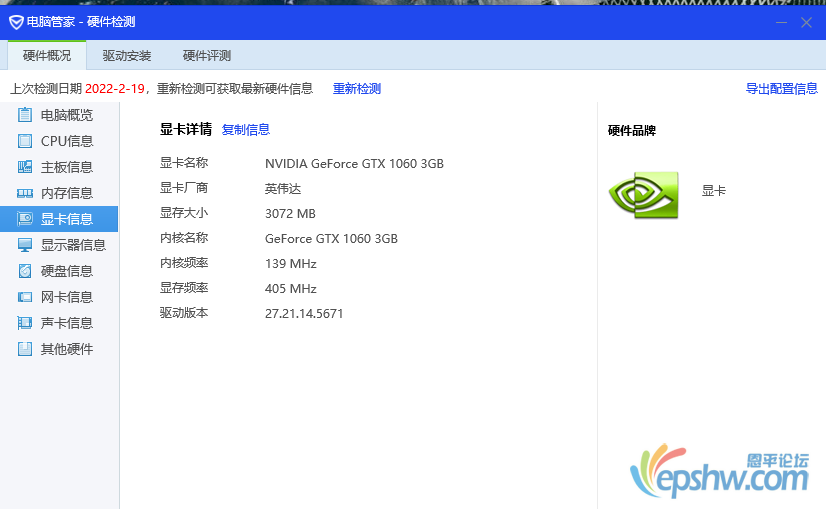Click the 声卡信息 sound card icon
The image size is (826, 509).
point(25,322)
